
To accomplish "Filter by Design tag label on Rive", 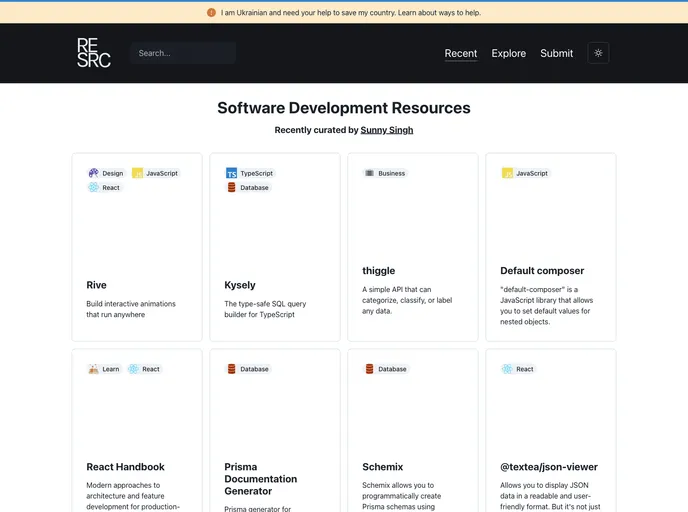I will 113,173.
